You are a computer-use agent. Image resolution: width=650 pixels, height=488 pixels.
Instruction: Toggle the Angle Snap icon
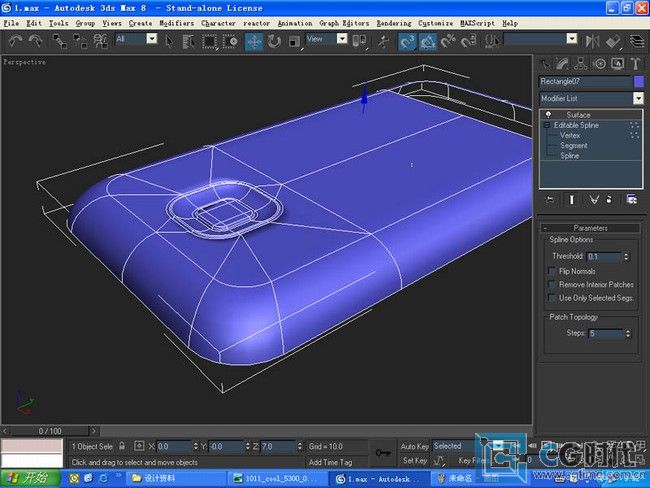[427, 41]
